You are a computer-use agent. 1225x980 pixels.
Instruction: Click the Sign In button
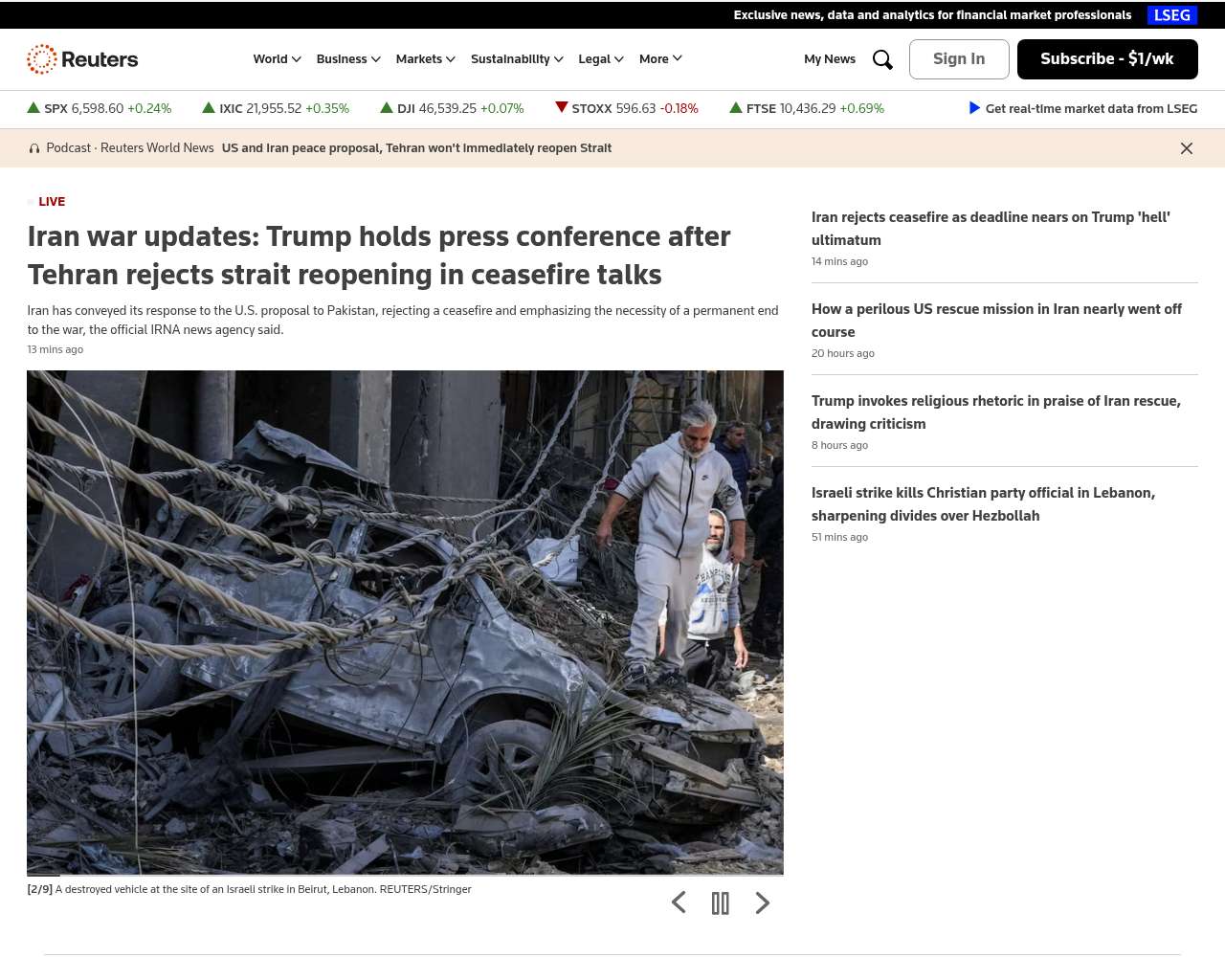[x=959, y=59]
